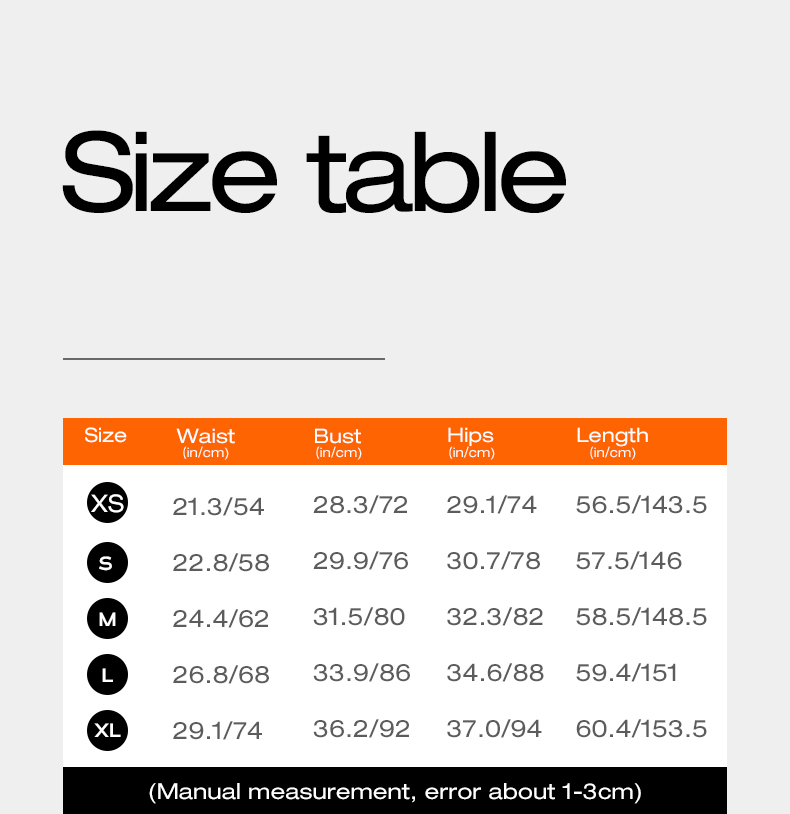Select the 36.2/92 bust value
Viewport: 790px width, 814px height.
362,729
